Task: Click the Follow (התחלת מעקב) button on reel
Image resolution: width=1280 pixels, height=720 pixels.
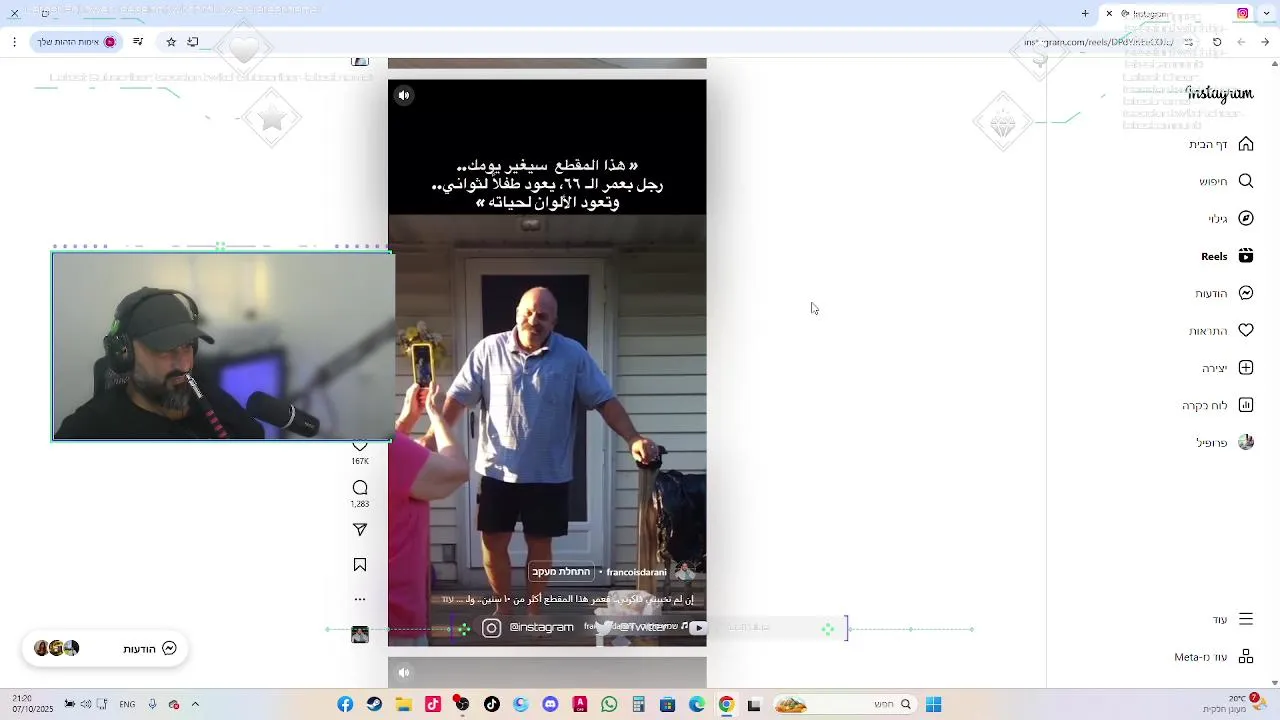Action: click(x=561, y=572)
